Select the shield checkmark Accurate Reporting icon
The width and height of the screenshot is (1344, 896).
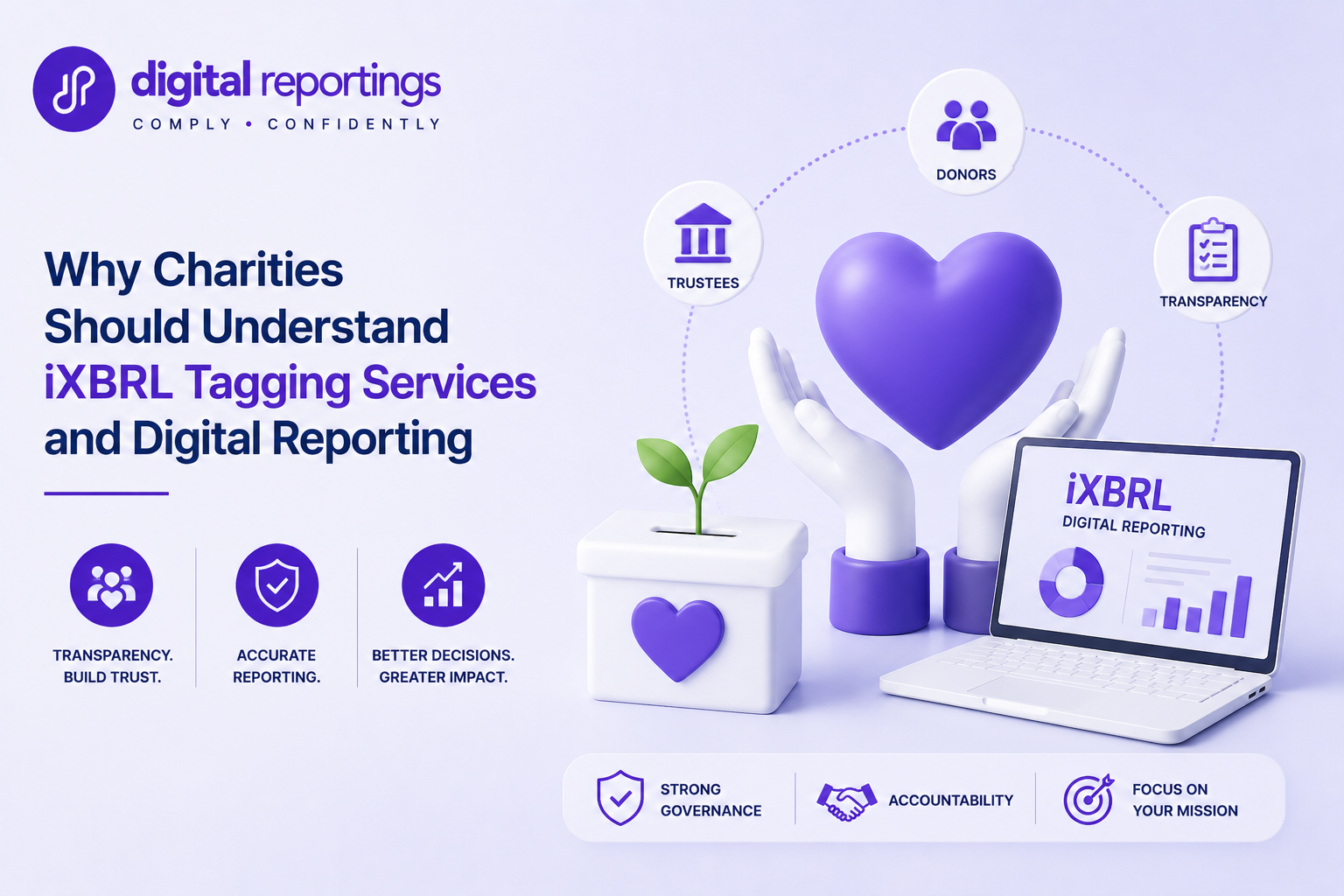coord(276,584)
